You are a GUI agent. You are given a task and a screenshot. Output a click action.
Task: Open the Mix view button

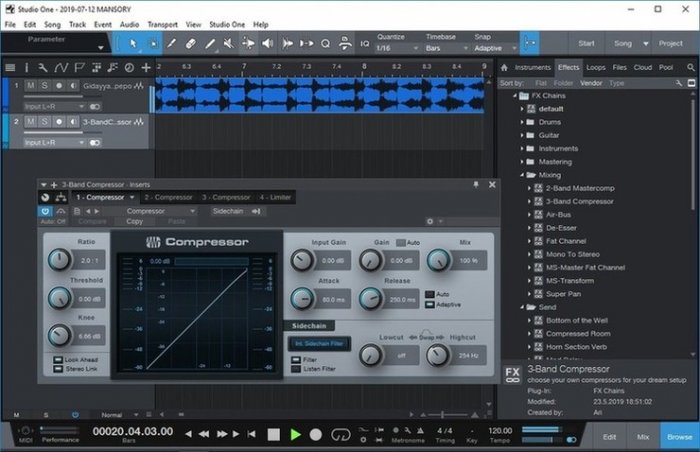click(x=643, y=437)
